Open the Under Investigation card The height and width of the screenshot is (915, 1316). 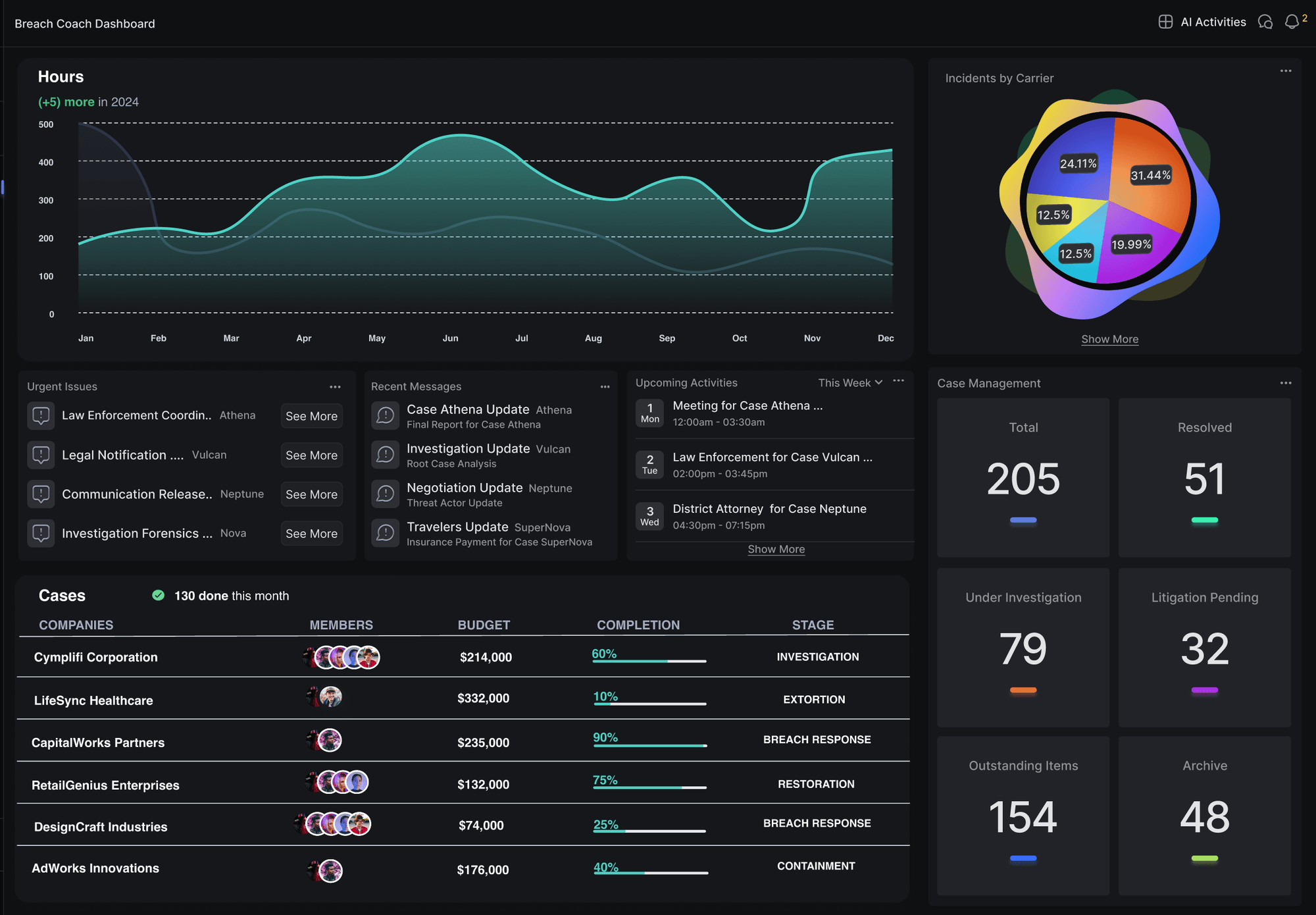tap(1023, 647)
